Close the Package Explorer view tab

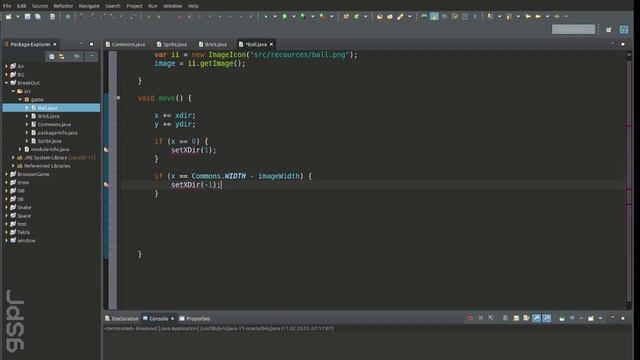pyautogui.click(x=55, y=44)
